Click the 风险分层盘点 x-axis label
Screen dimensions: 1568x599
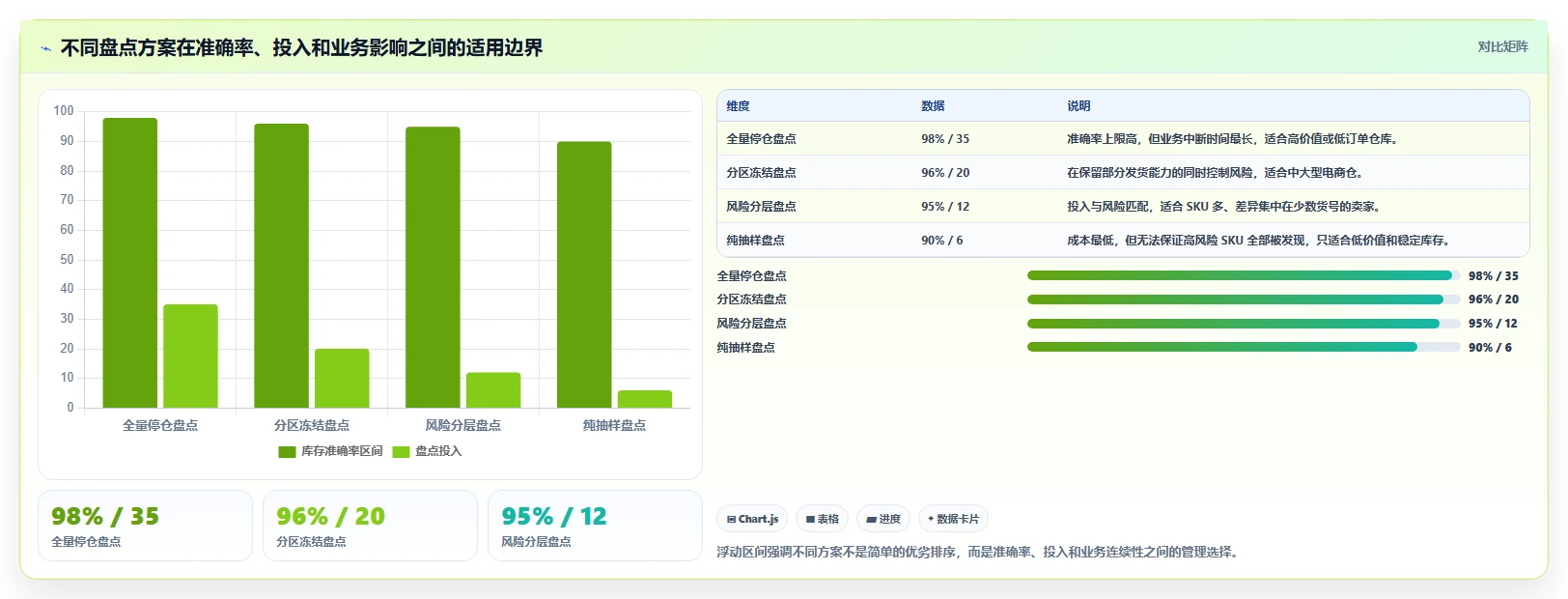click(463, 425)
